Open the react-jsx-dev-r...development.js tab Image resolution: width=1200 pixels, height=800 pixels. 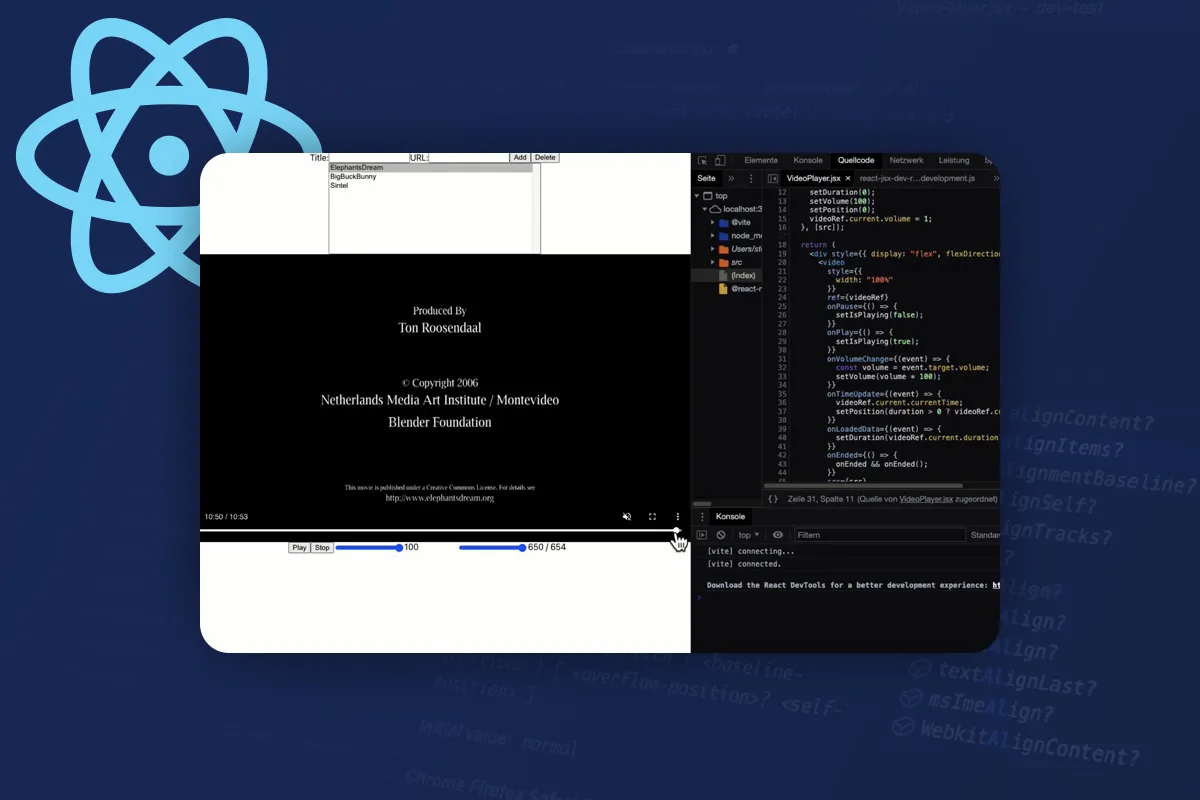(917, 178)
